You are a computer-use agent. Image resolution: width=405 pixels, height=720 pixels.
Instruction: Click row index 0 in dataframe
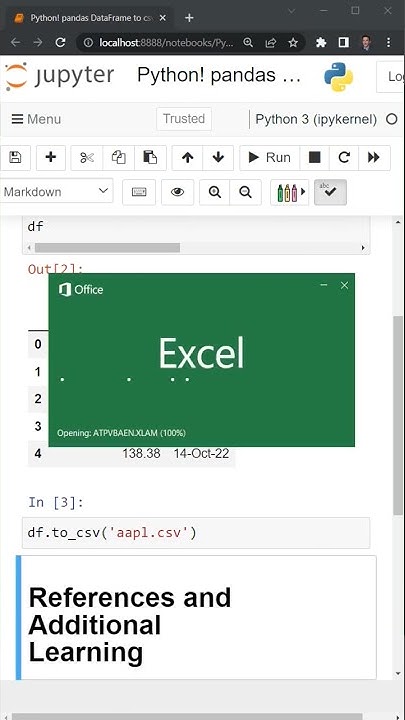(38, 344)
